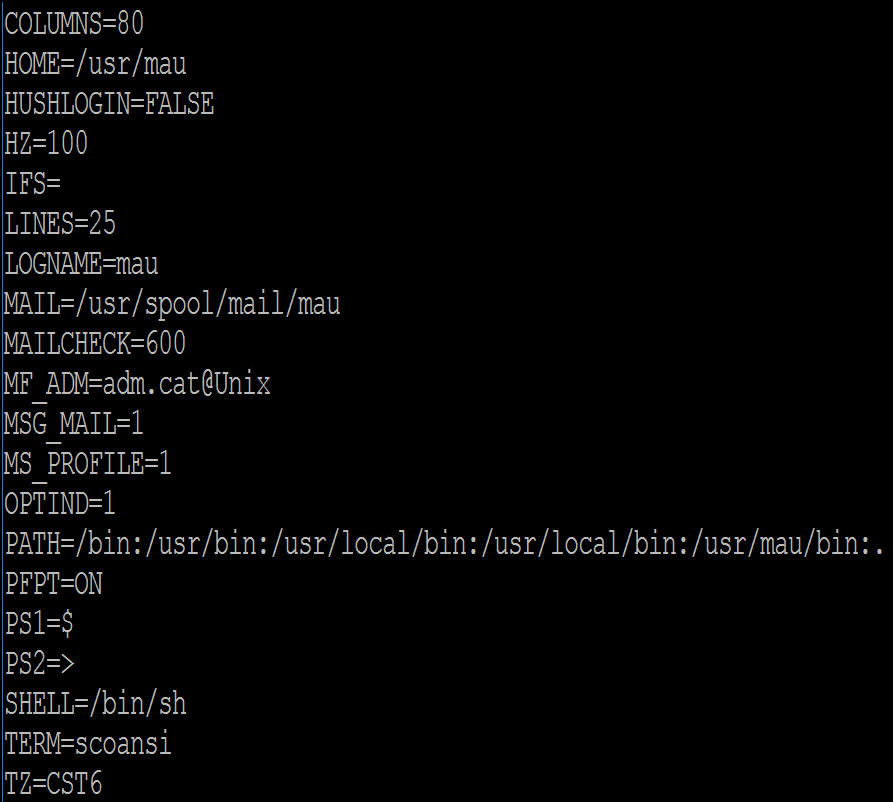Click the OPTIND=1 line
This screenshot has width=893, height=802.
coord(60,504)
